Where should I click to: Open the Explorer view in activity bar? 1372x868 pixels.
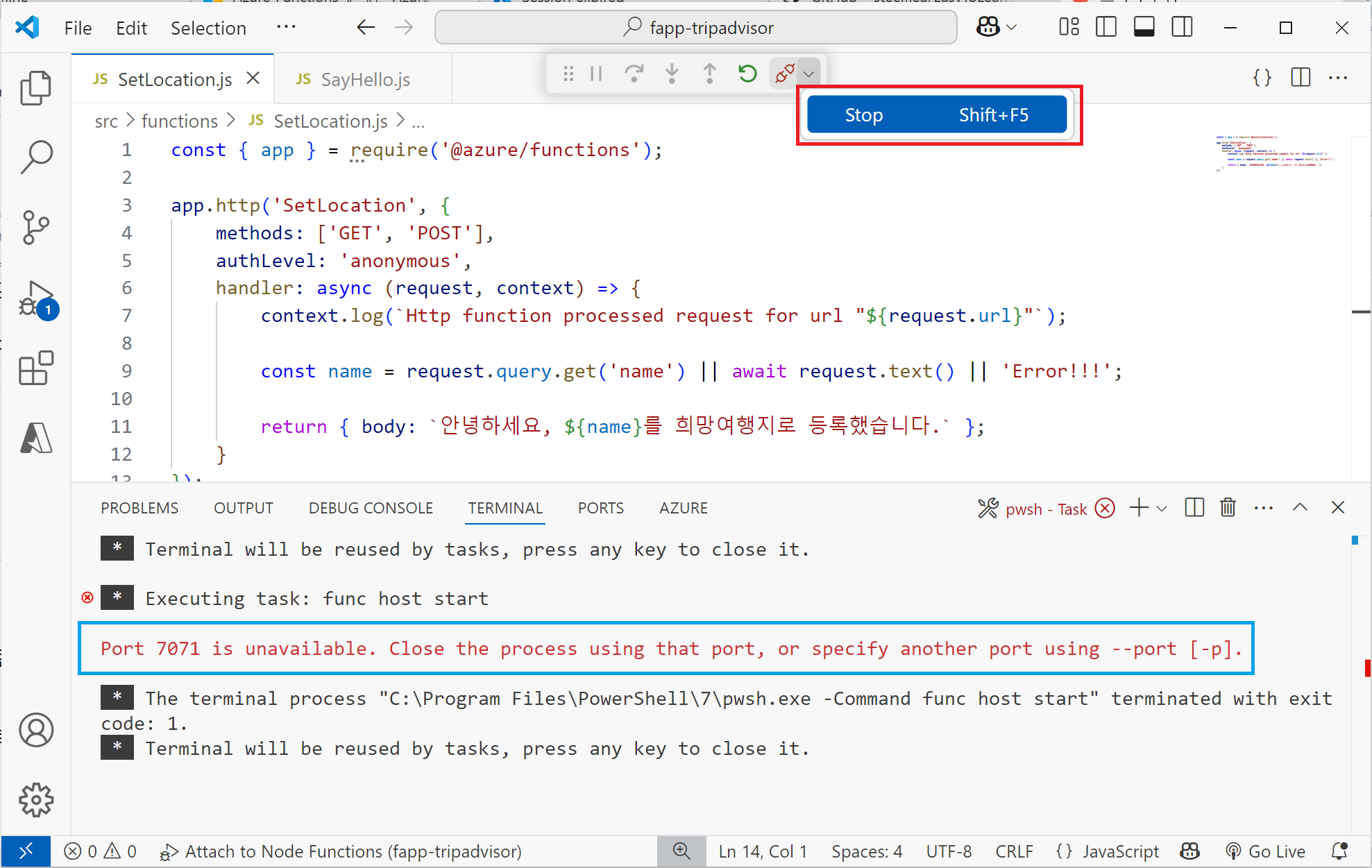coord(35,88)
